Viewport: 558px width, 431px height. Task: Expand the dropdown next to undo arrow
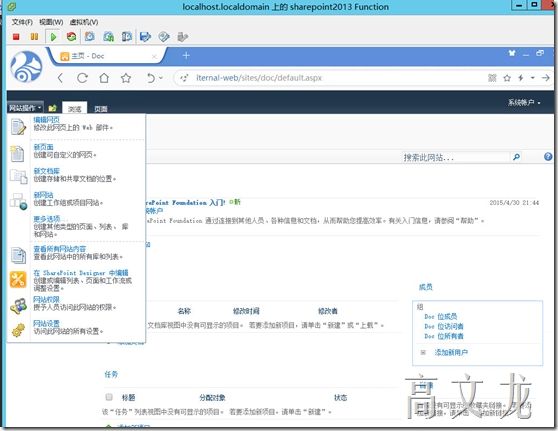tap(161, 78)
